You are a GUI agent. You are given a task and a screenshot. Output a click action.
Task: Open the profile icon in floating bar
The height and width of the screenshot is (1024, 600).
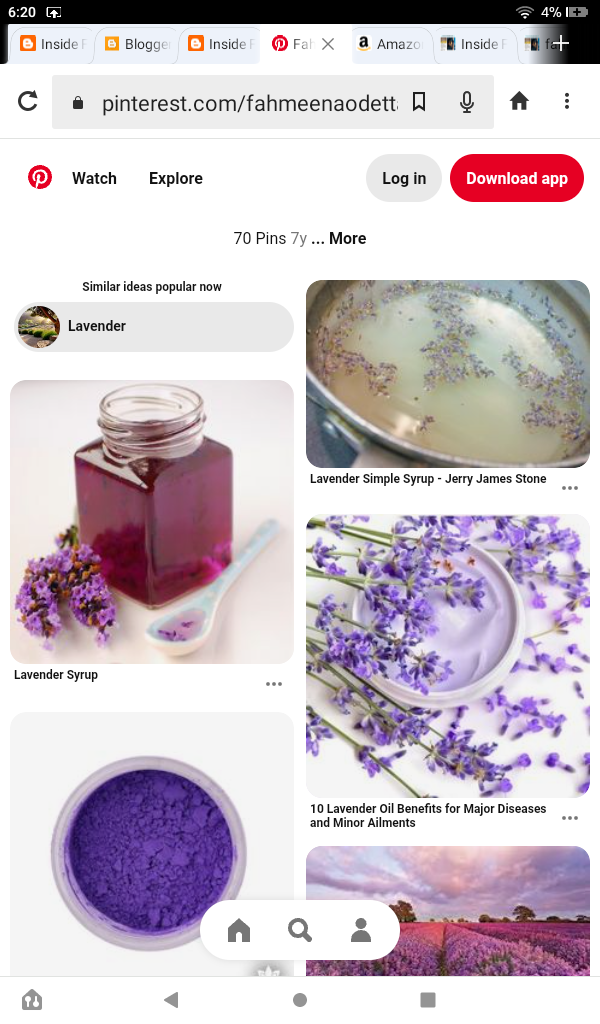point(360,930)
